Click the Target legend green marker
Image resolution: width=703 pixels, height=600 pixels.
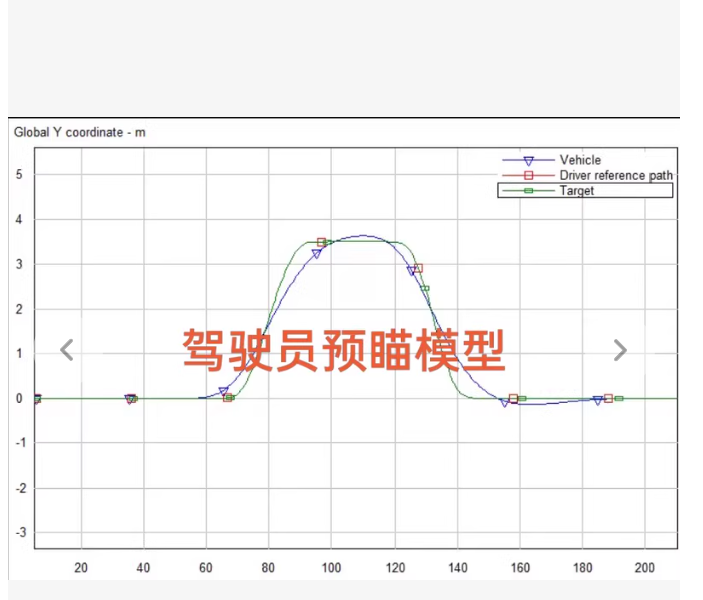point(529,191)
